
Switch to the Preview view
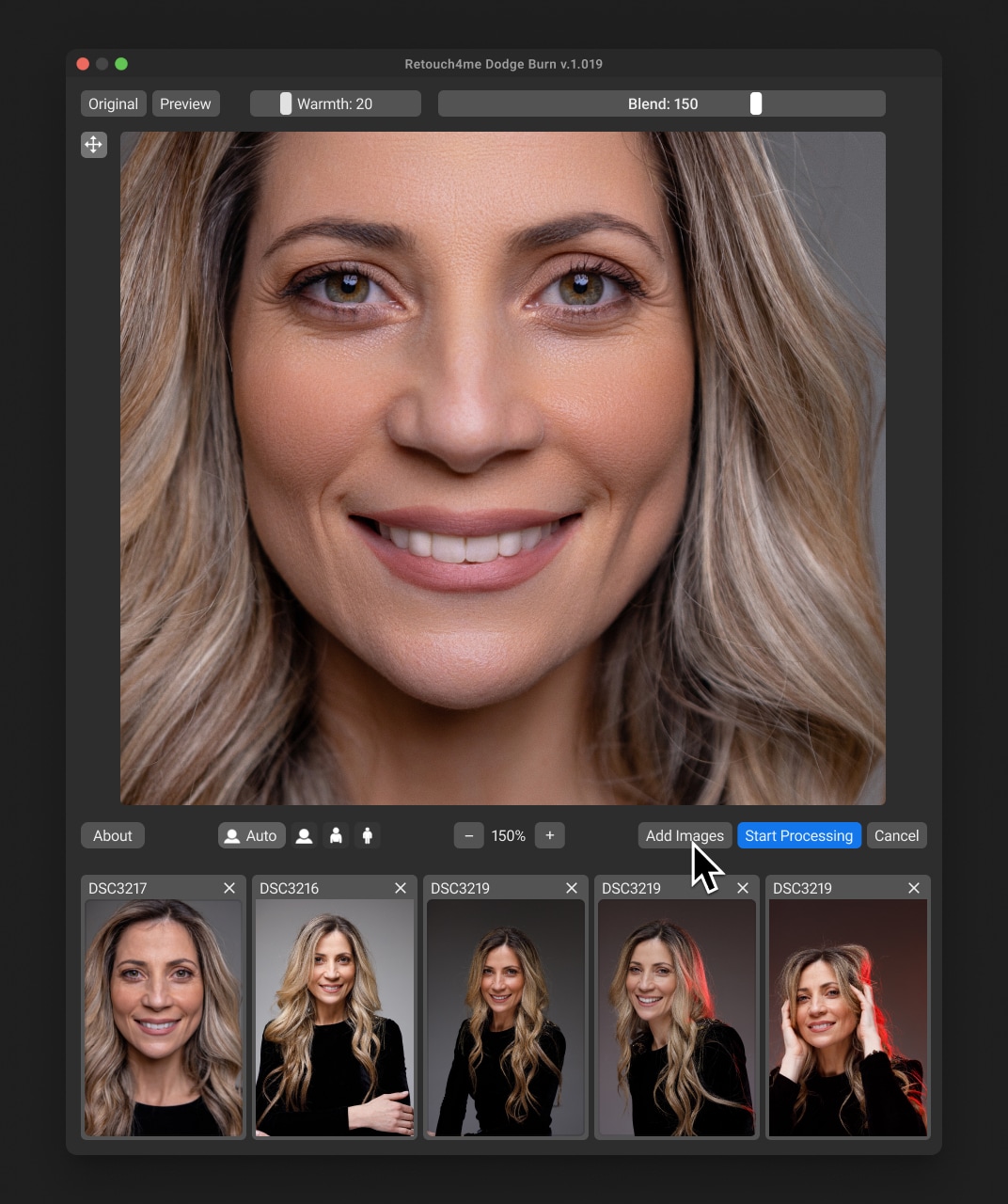click(185, 103)
